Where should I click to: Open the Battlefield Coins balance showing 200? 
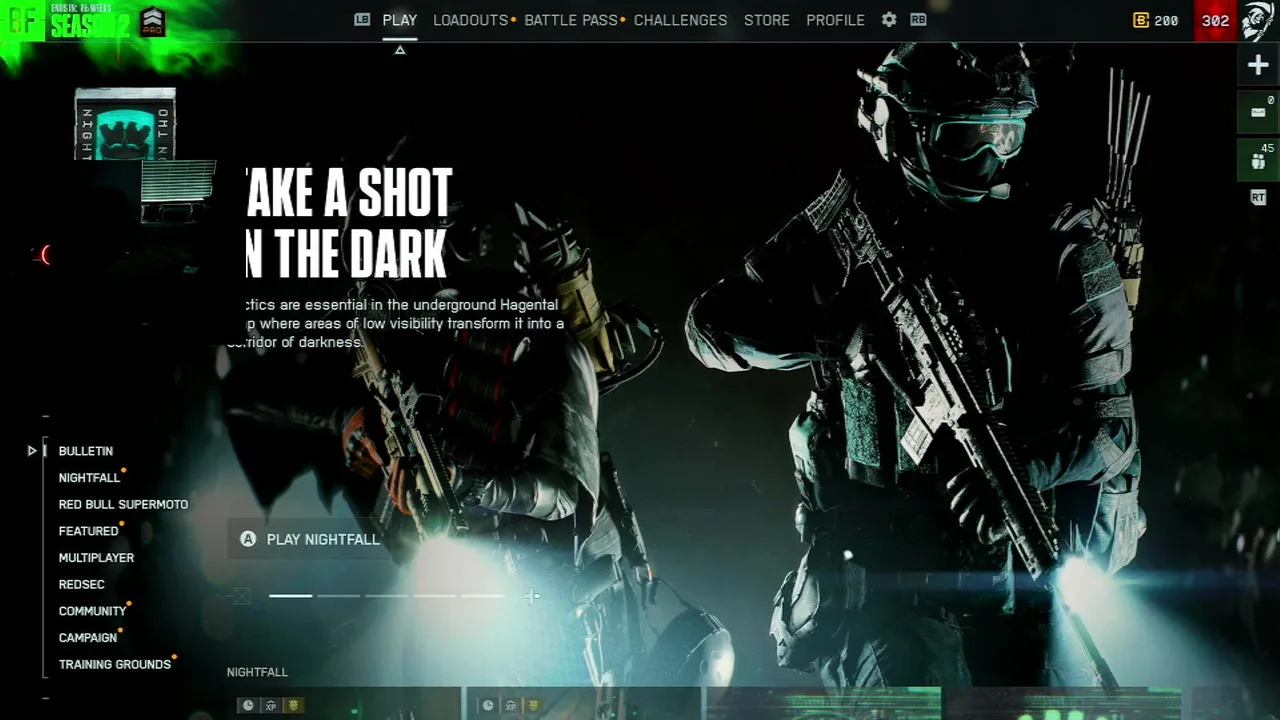point(1156,20)
